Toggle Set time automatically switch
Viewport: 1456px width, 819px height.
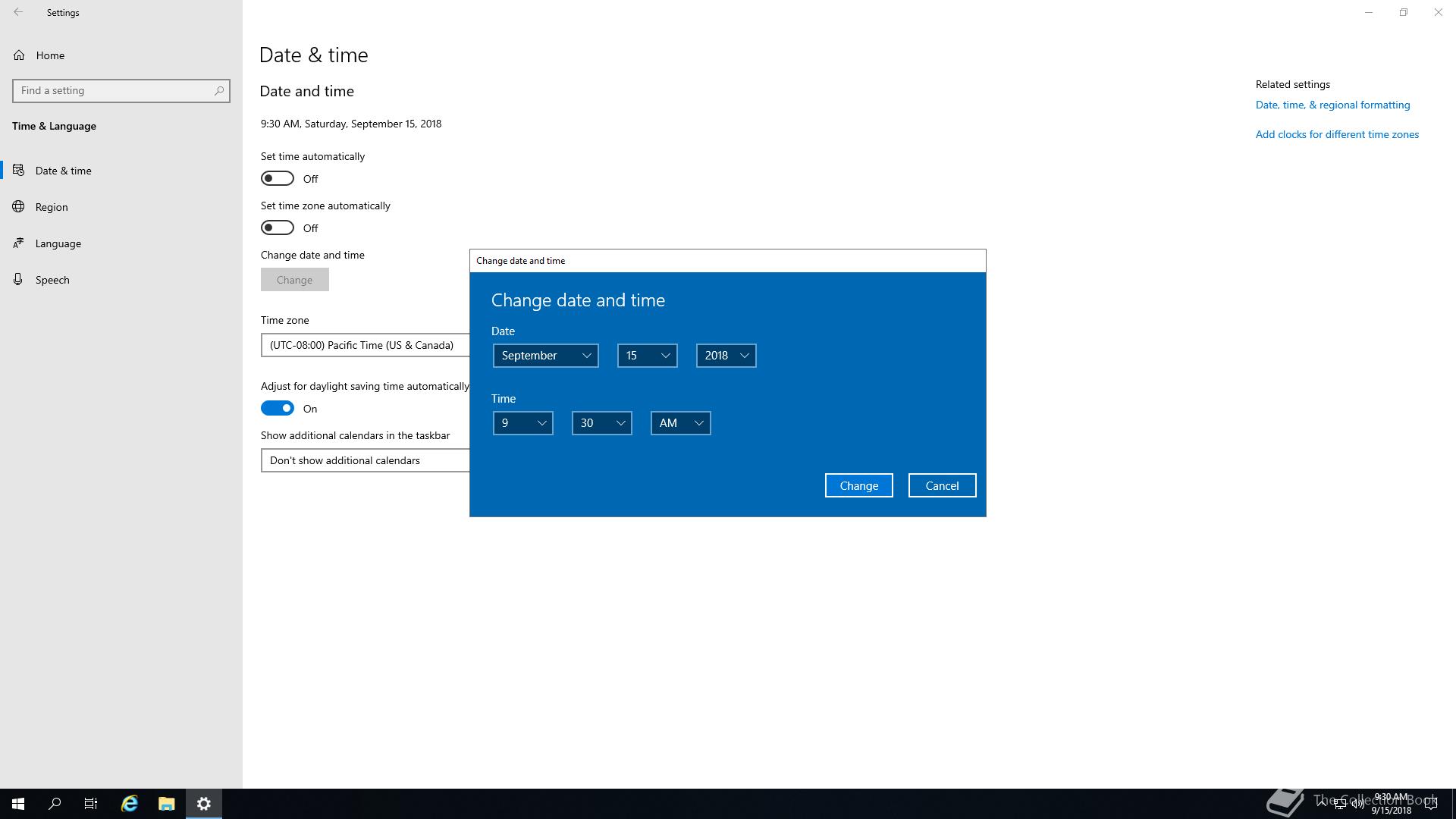pos(278,179)
